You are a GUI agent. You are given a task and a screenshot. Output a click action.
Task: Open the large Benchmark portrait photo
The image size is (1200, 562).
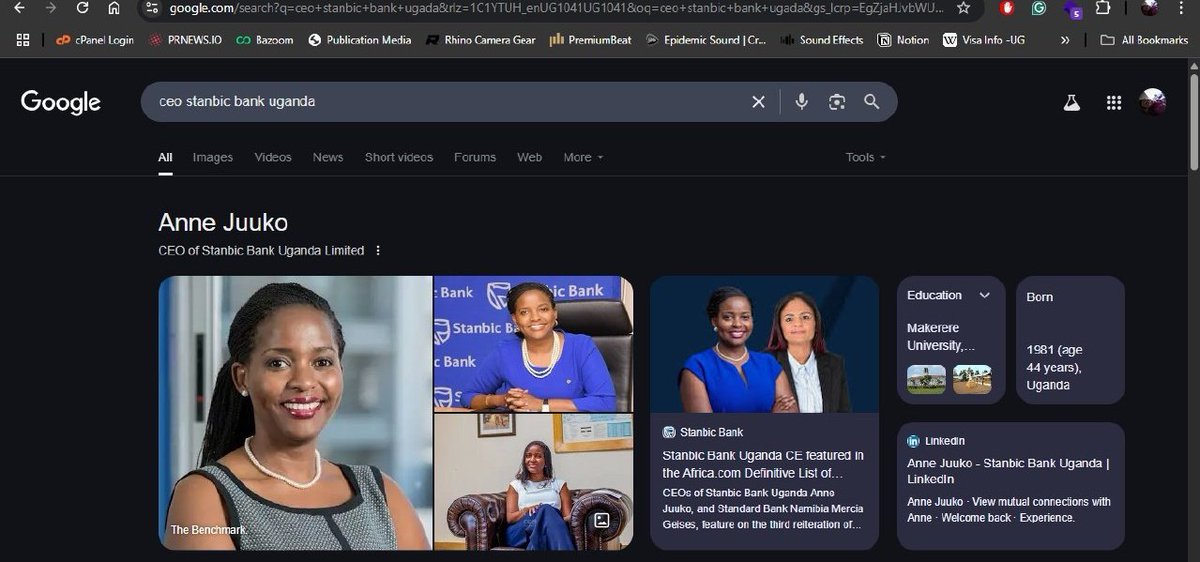[295, 413]
